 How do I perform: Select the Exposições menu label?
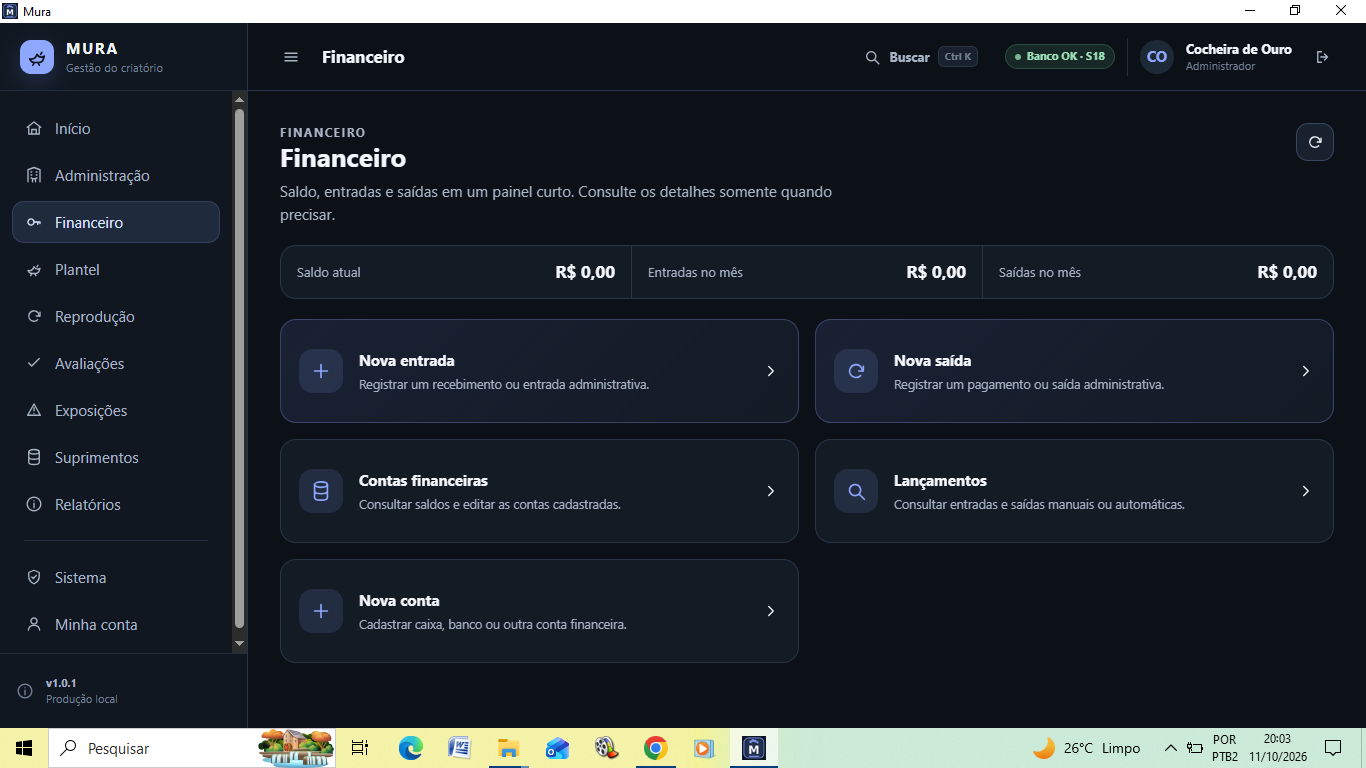(x=91, y=411)
